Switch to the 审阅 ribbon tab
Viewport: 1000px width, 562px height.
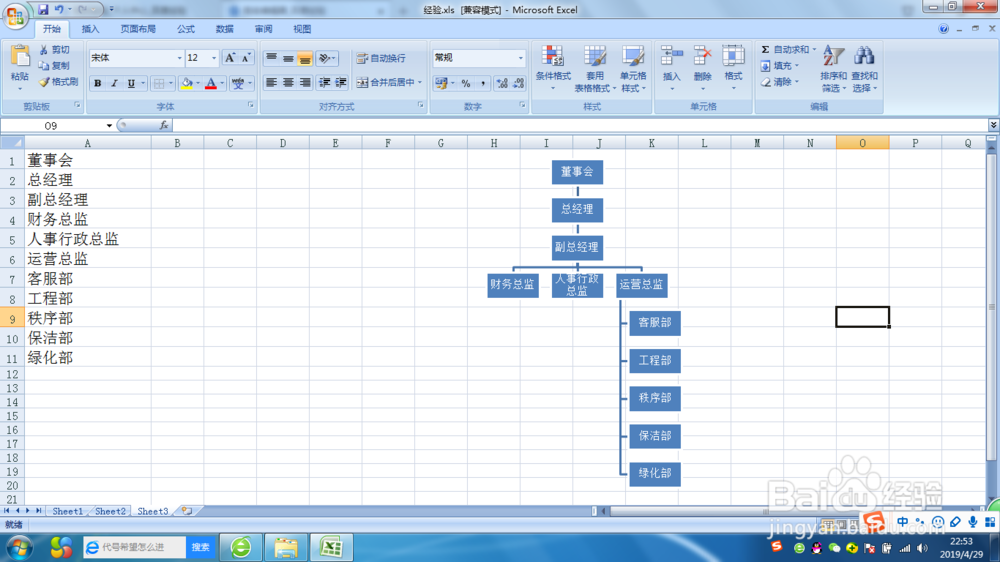[x=263, y=29]
